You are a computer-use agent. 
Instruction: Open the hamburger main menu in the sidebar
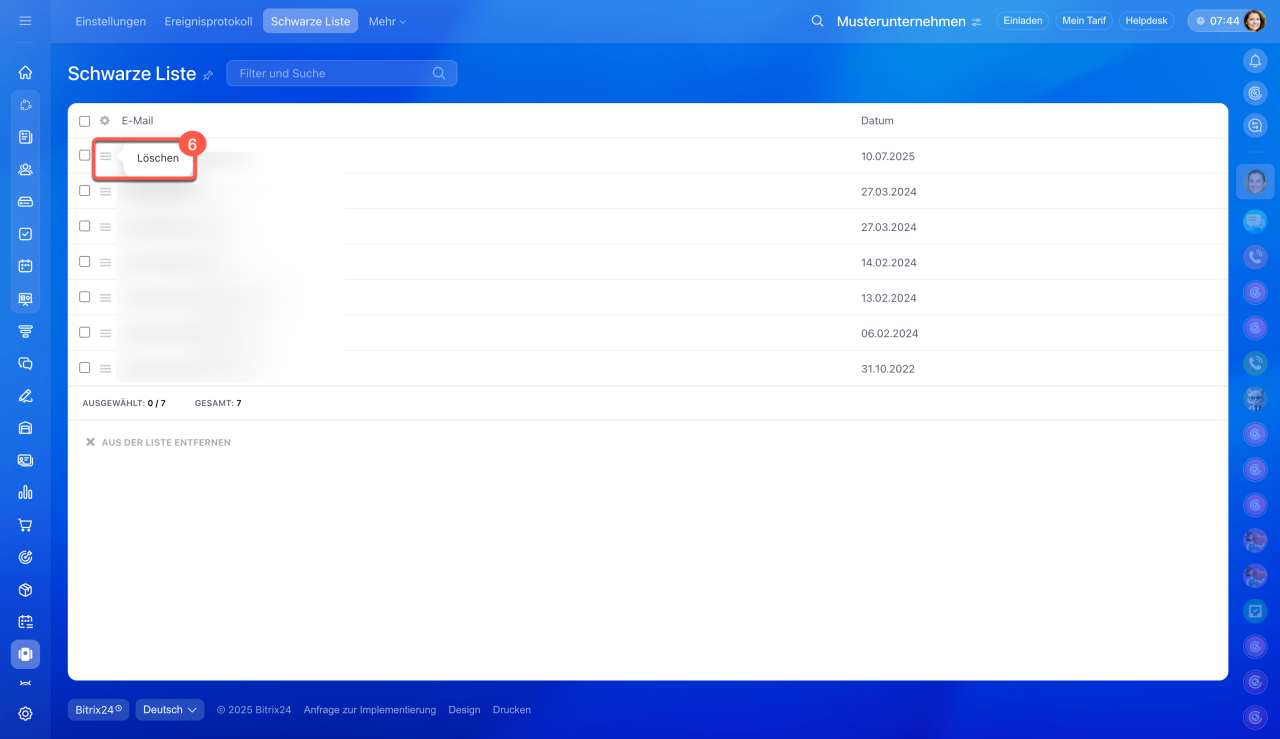(x=25, y=21)
